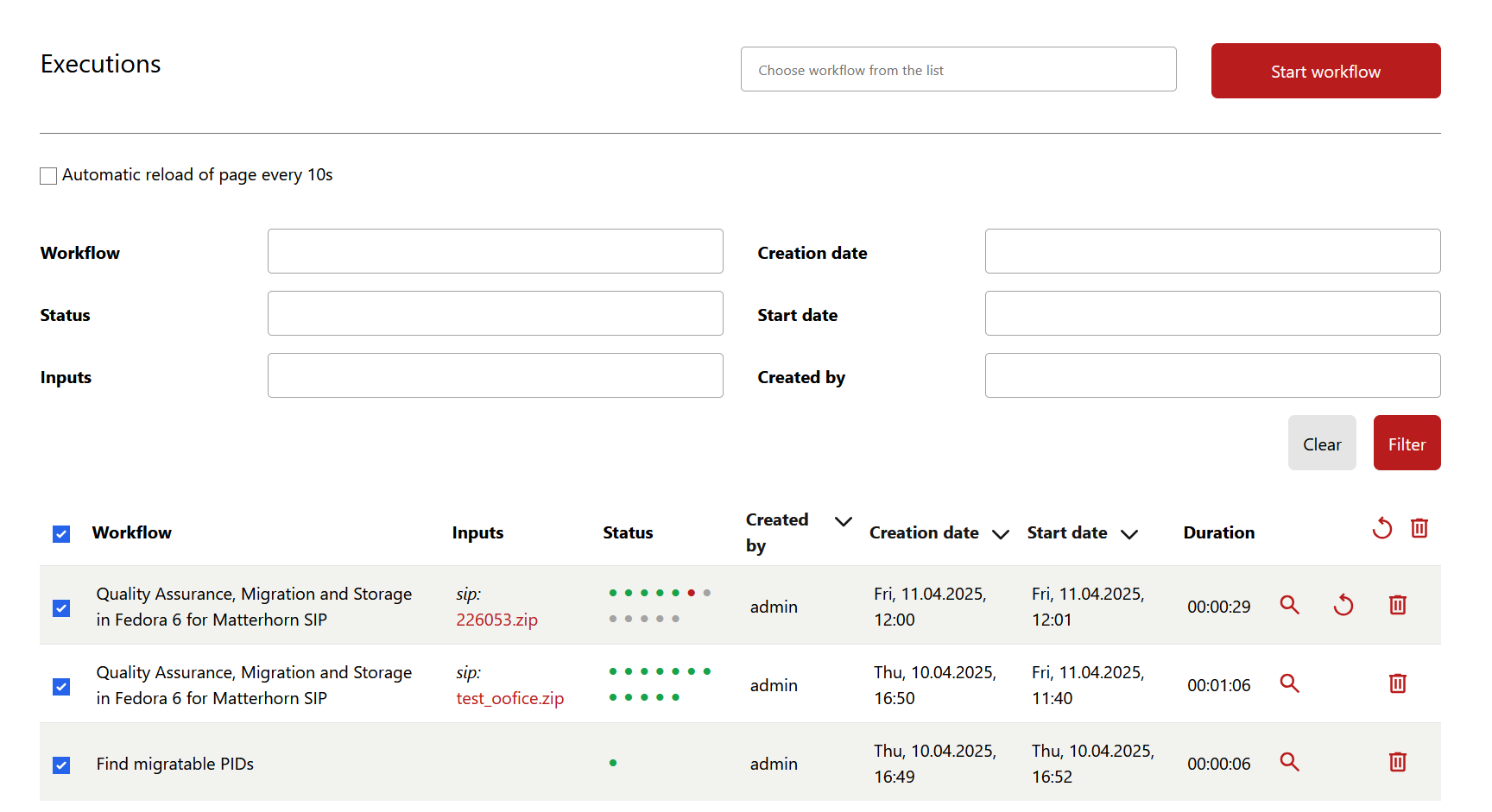Click the green status dot of Find migratable PIDs
The height and width of the screenshot is (812, 1492).
(613, 763)
